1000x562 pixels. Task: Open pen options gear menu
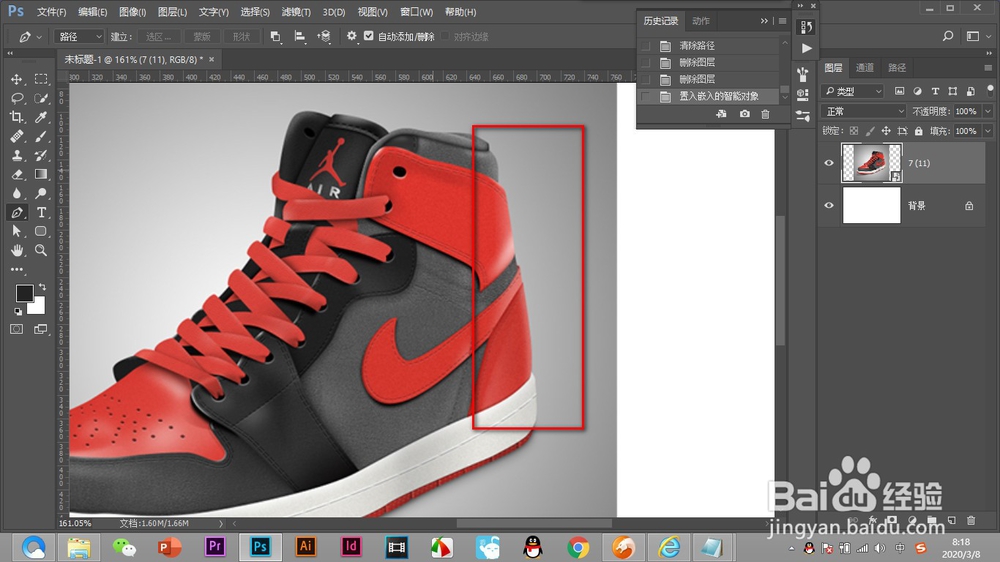point(351,36)
